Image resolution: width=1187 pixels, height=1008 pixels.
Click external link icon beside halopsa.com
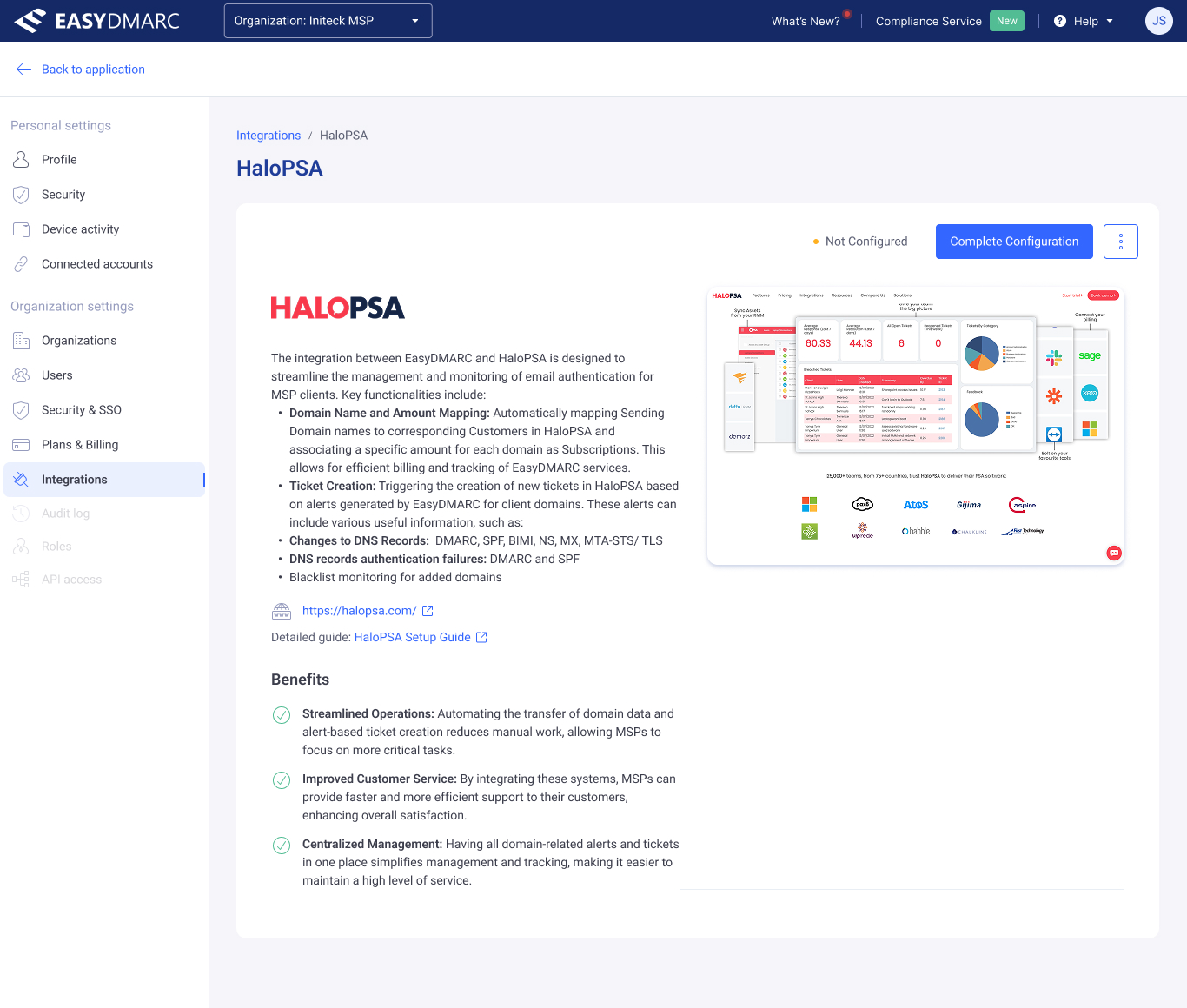pos(428,611)
